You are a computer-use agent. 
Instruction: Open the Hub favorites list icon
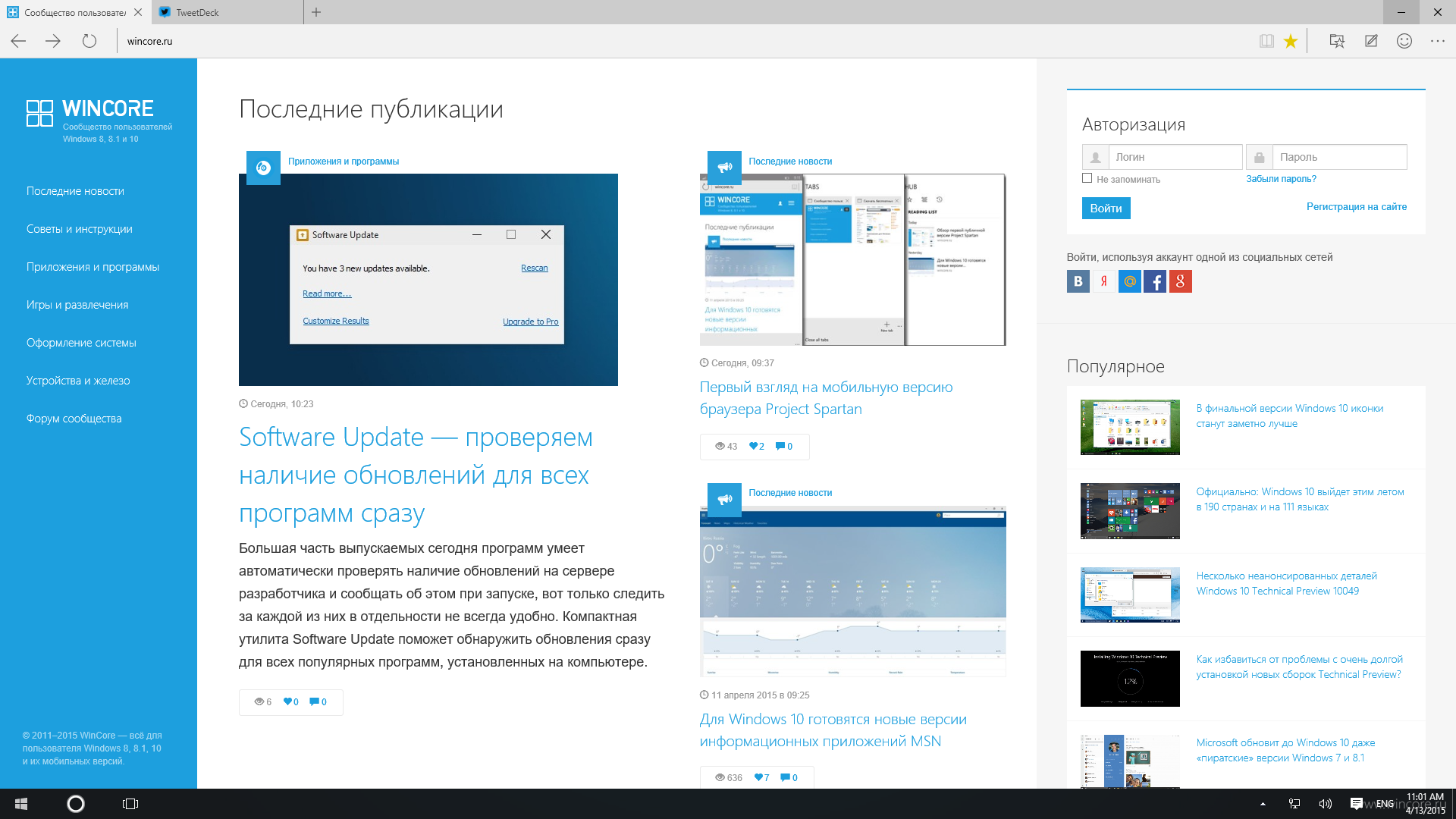coord(1337,41)
